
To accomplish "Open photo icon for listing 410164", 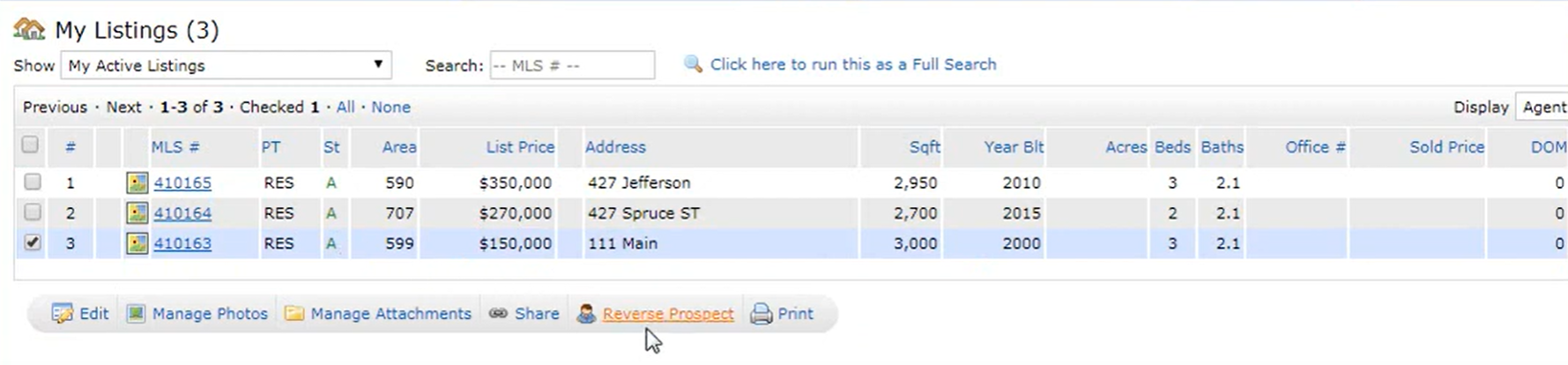I will (x=137, y=213).
